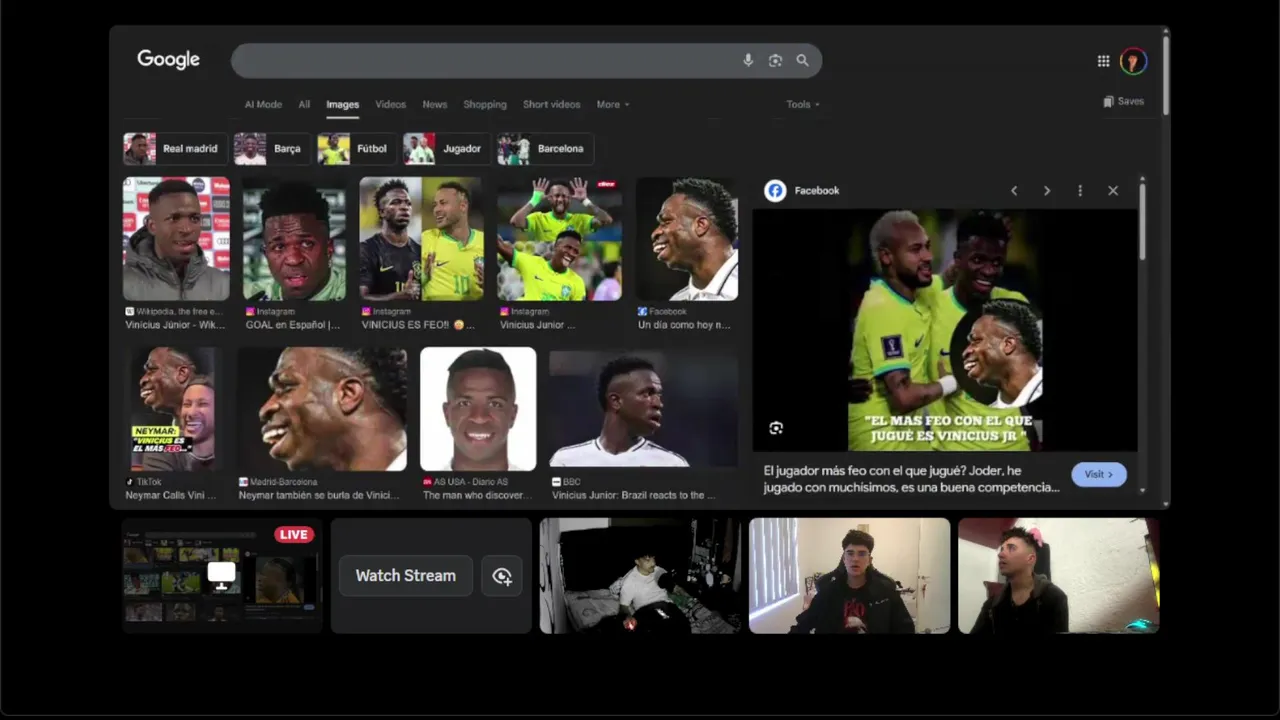Open the Neymar Calls Vini TikTok thumbnail
This screenshot has width=1280, height=720.
coord(173,409)
